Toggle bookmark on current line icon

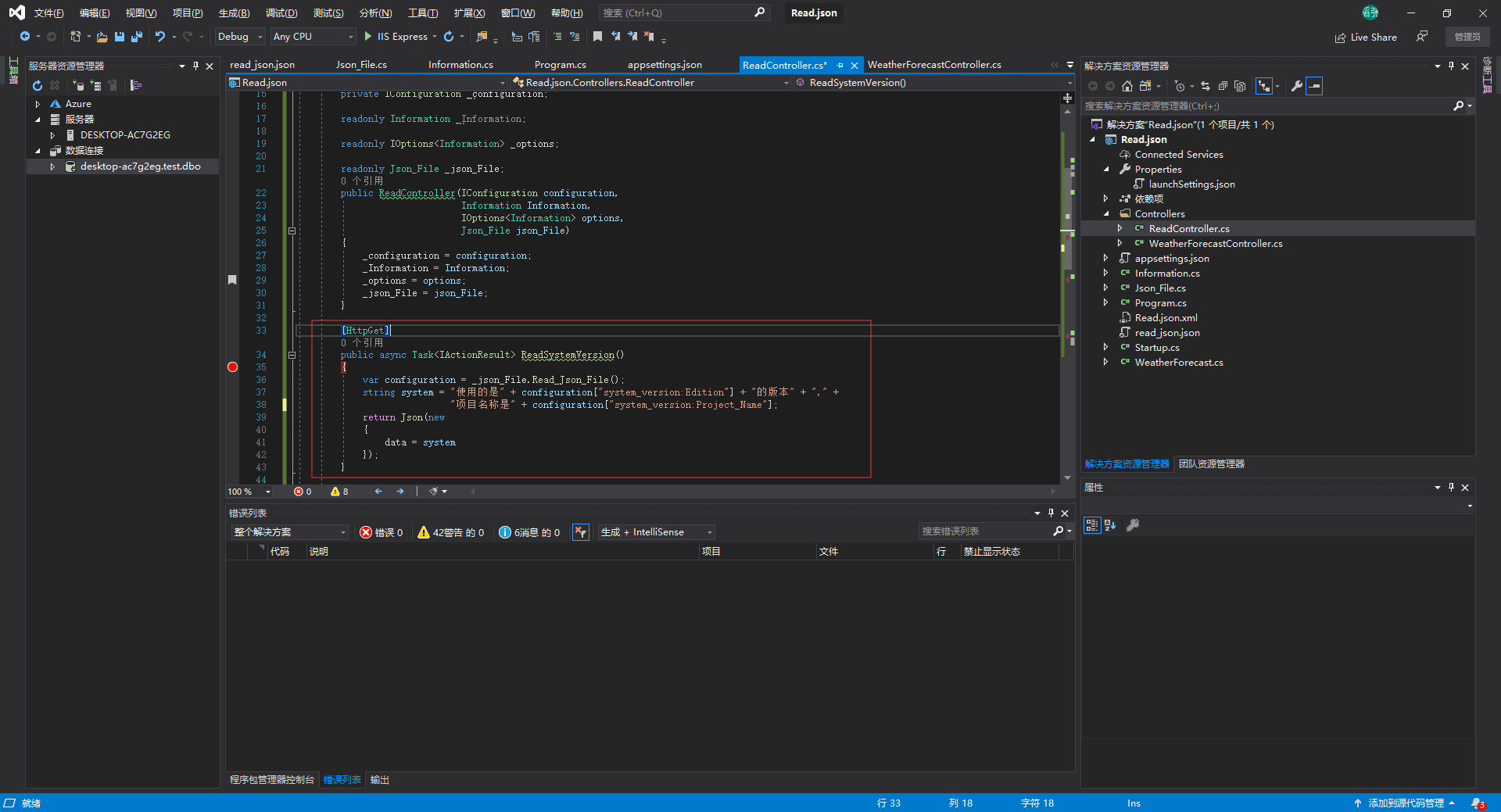(x=597, y=37)
